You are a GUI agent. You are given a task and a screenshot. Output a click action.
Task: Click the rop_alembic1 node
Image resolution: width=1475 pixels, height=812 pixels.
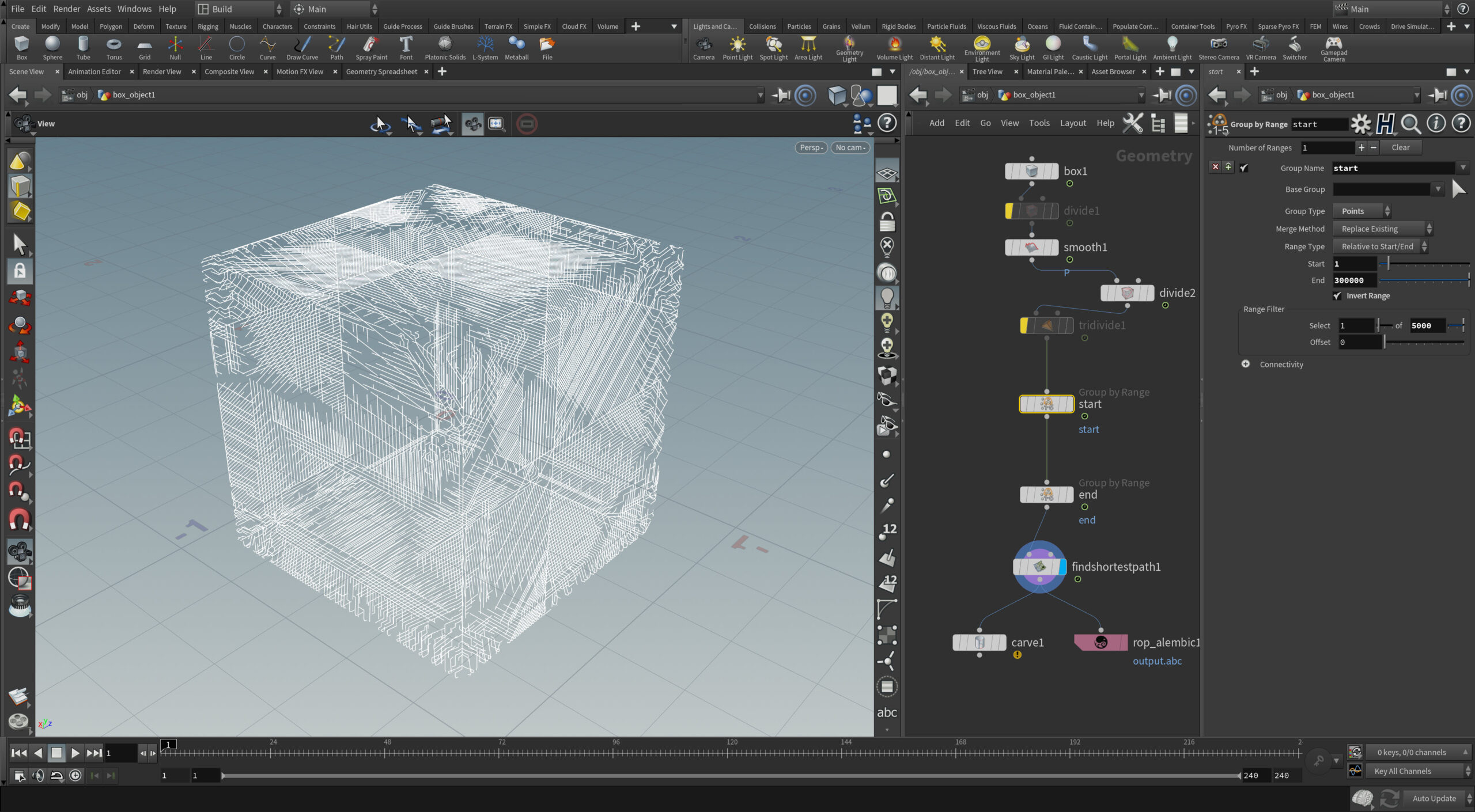1100,642
